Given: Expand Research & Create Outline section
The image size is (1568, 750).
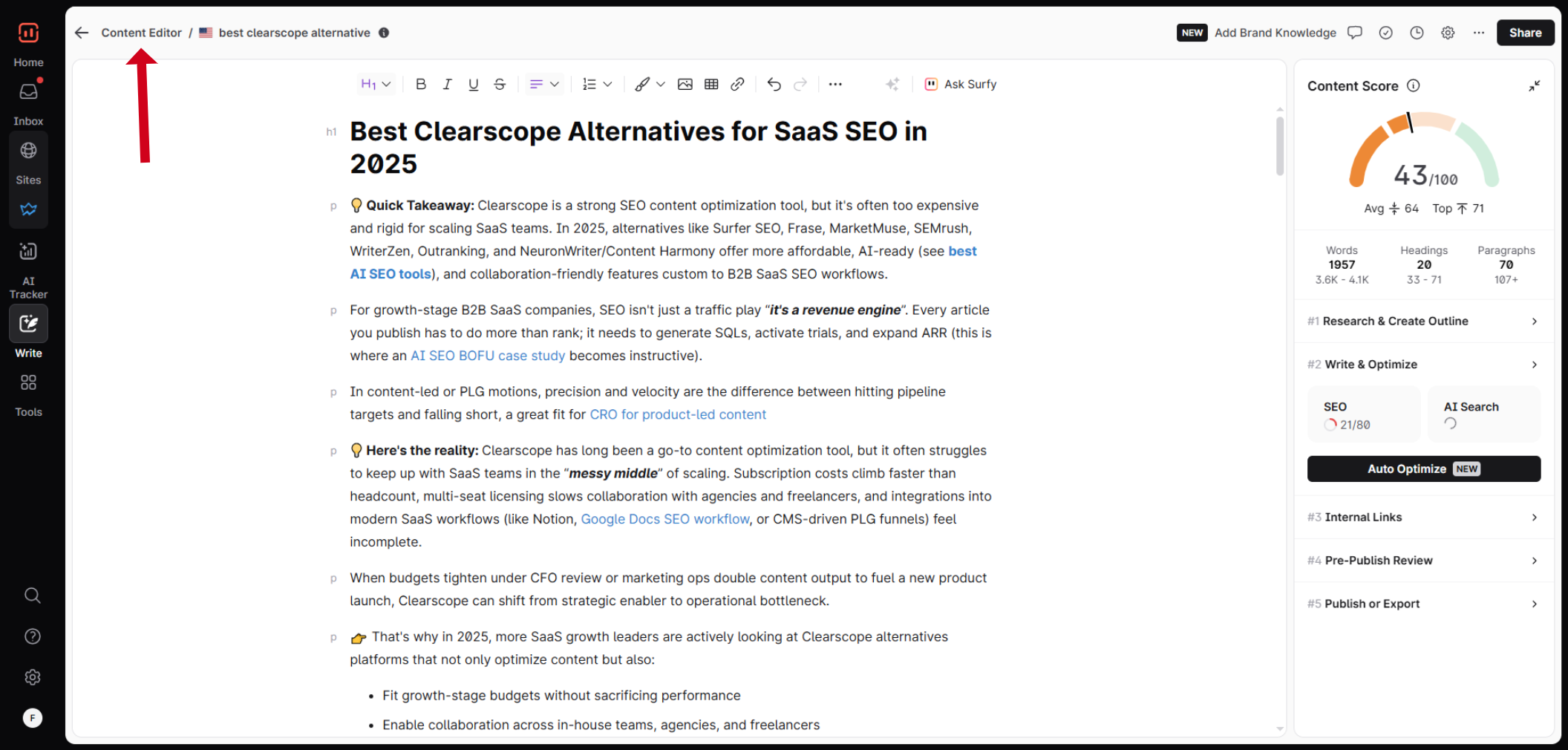Looking at the screenshot, I should [x=1423, y=322].
